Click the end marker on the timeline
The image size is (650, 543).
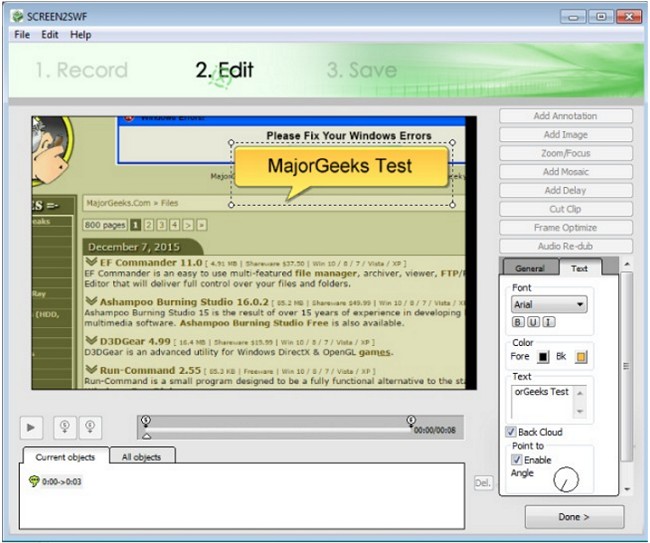pos(411,421)
